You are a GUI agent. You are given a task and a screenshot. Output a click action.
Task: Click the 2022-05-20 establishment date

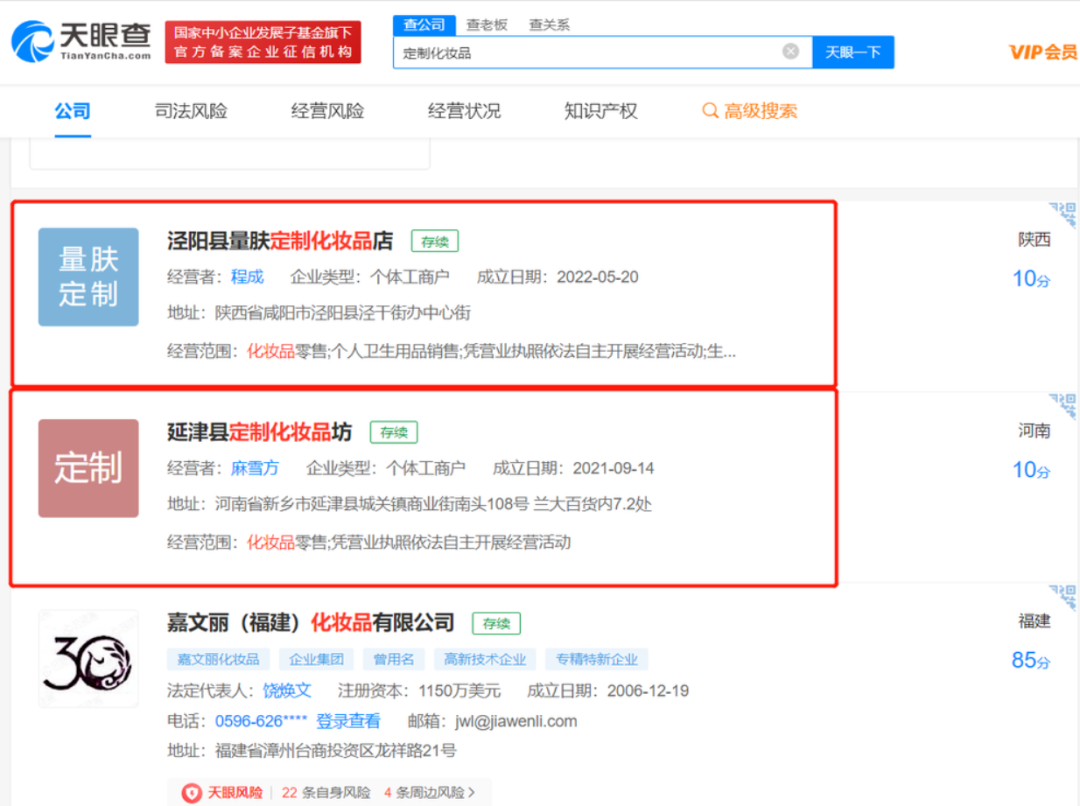pyautogui.click(x=597, y=277)
